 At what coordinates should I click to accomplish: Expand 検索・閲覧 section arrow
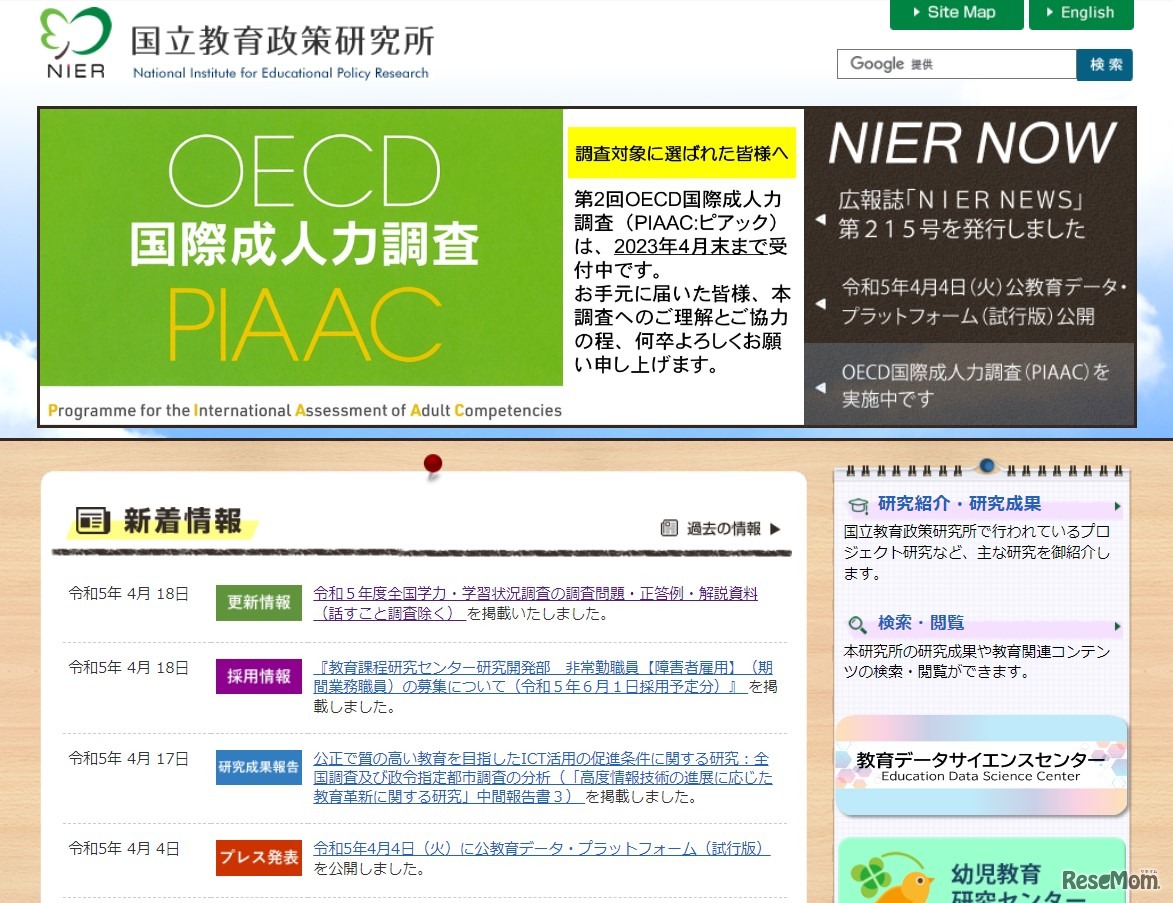tap(1117, 626)
